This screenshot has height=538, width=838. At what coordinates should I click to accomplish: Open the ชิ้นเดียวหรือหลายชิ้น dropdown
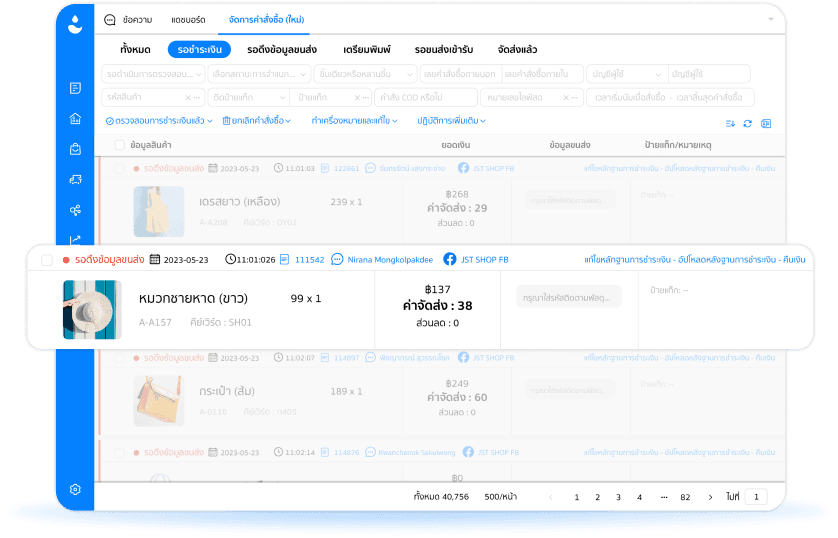[365, 74]
